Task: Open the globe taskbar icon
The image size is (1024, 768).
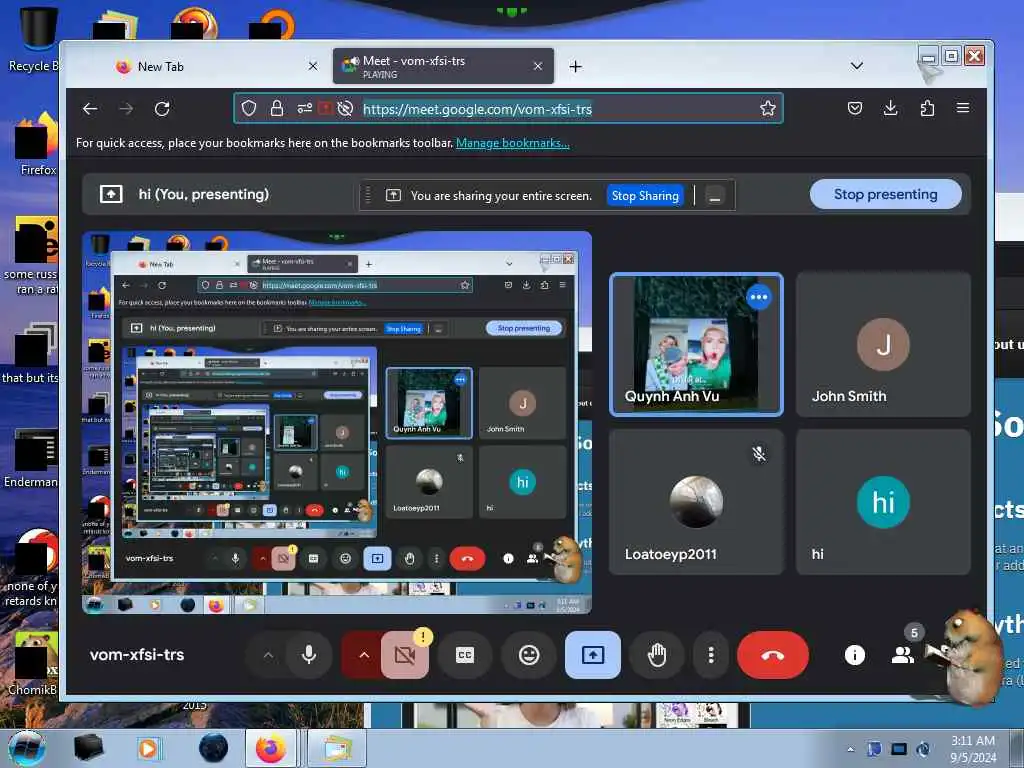Action: (x=213, y=748)
